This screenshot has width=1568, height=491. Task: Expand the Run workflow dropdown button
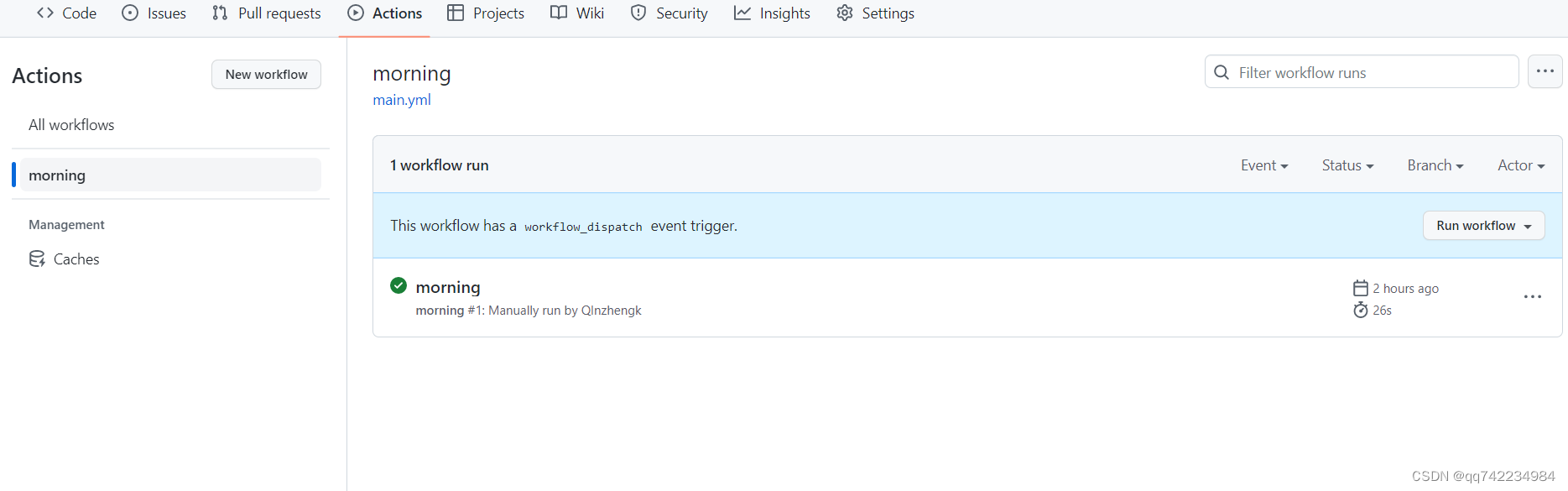click(1483, 226)
